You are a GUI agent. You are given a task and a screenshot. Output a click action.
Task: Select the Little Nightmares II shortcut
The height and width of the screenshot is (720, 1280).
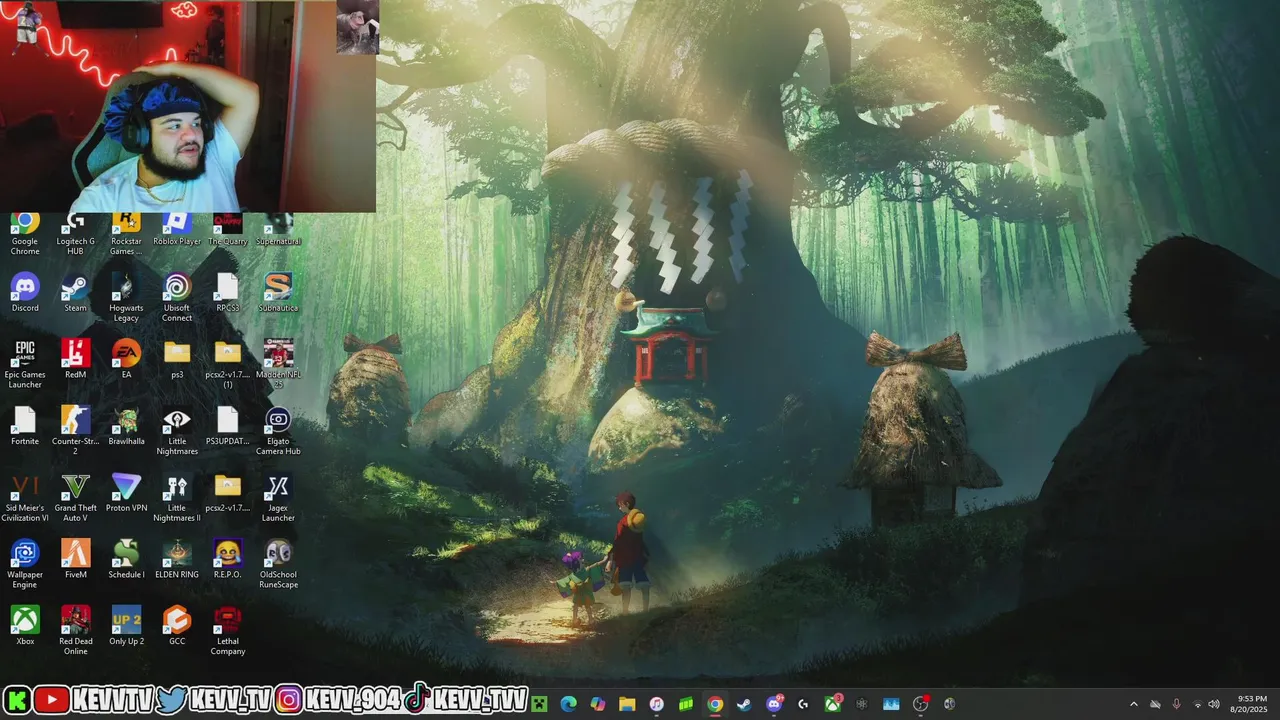coord(177,498)
